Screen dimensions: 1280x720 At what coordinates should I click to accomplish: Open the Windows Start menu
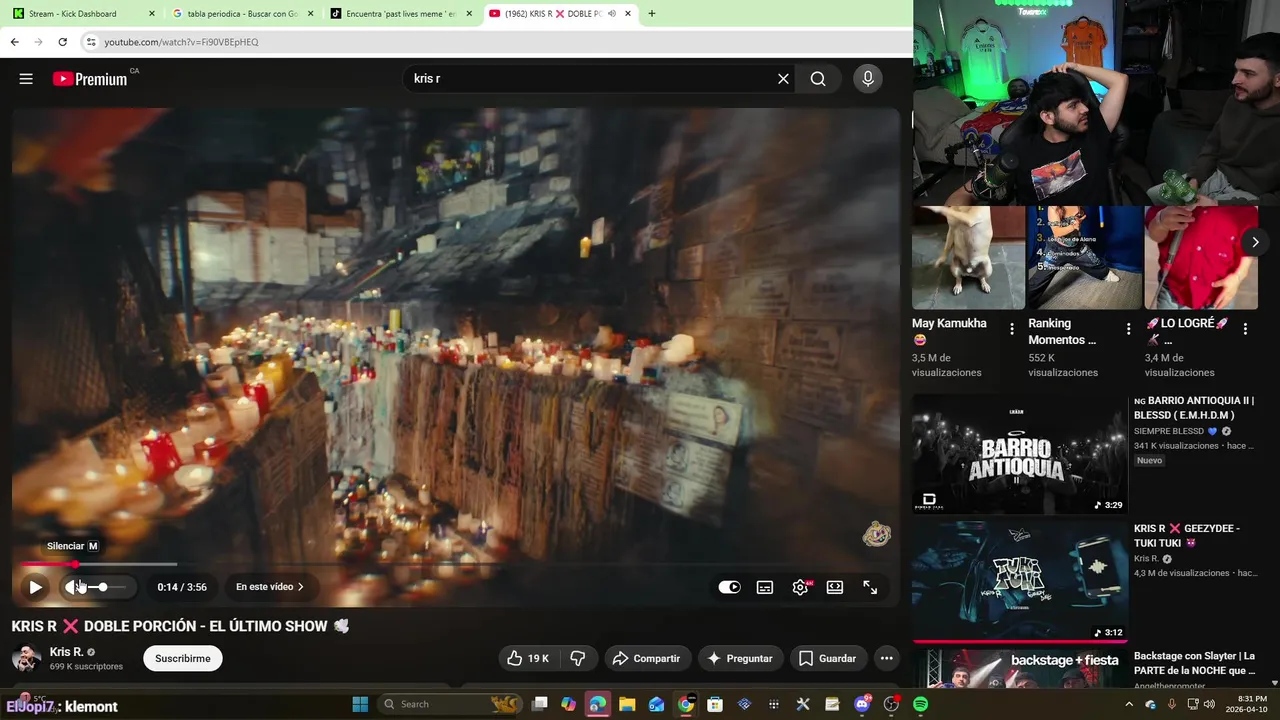coord(360,704)
